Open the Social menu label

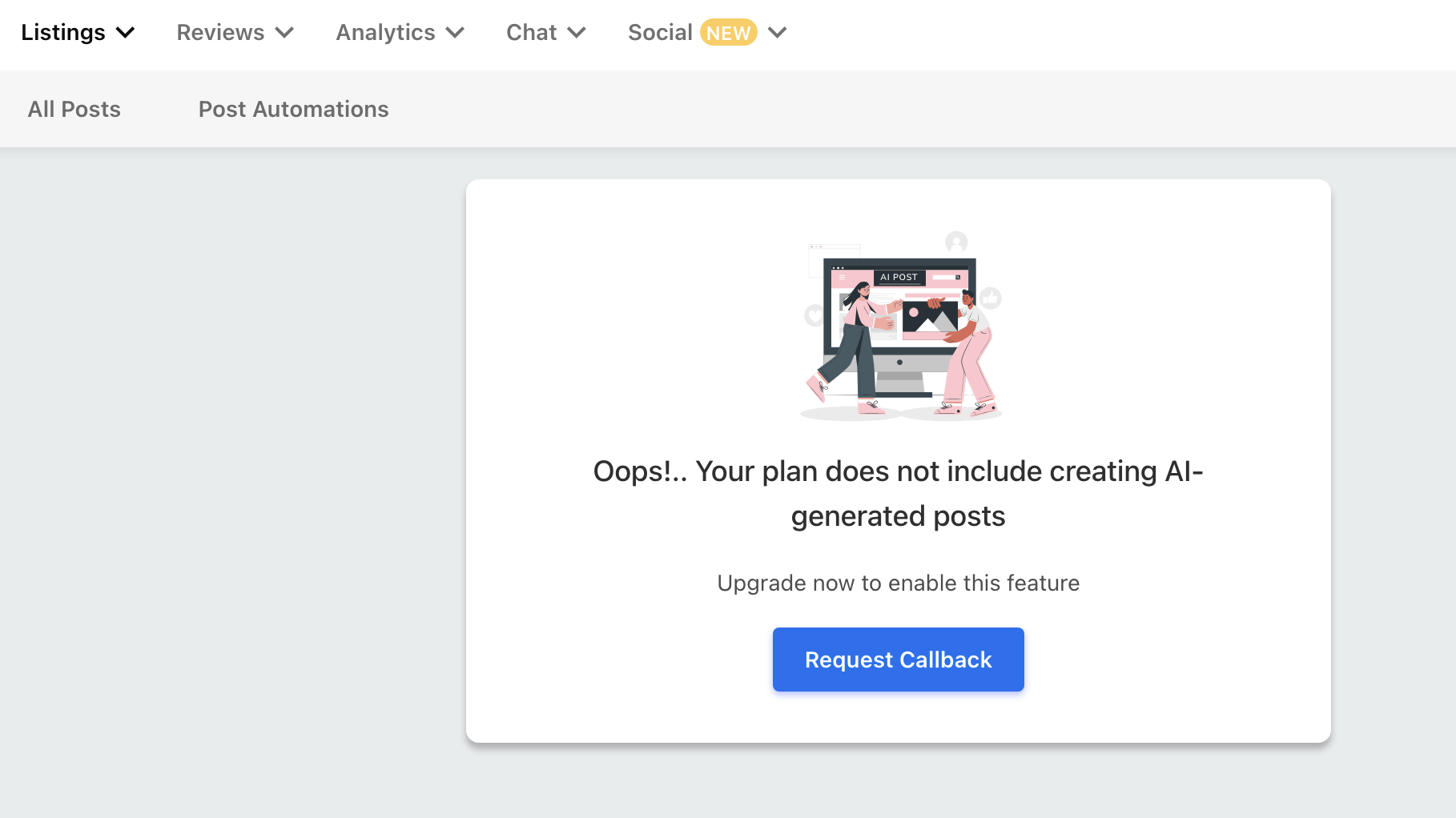[x=660, y=33]
